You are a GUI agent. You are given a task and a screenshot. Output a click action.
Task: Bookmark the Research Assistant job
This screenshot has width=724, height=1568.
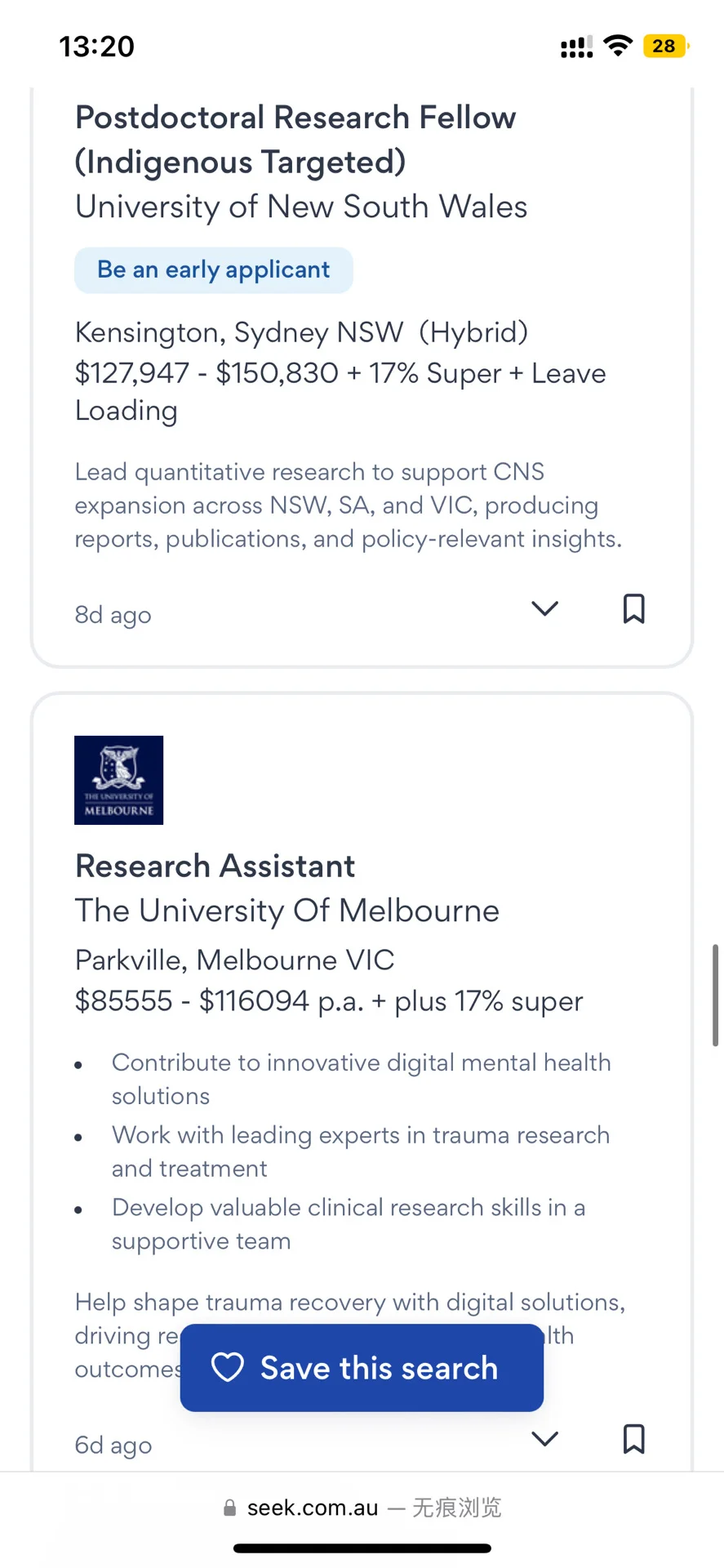pyautogui.click(x=633, y=1439)
